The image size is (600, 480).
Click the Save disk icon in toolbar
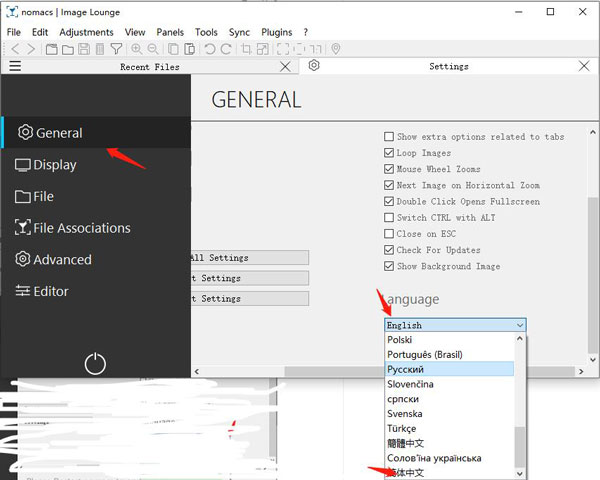point(84,49)
